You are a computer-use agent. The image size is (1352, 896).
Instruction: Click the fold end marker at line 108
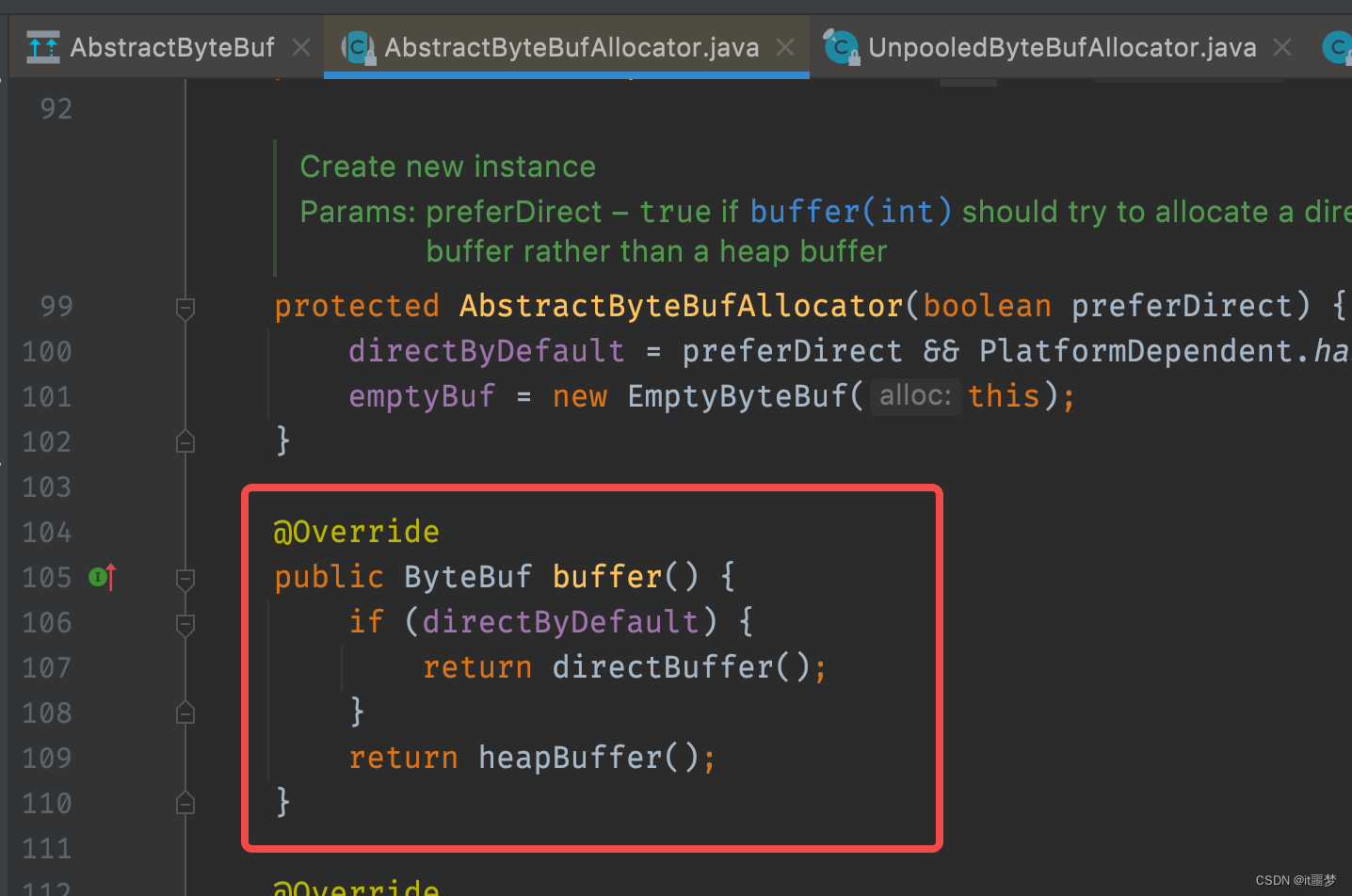(x=185, y=712)
